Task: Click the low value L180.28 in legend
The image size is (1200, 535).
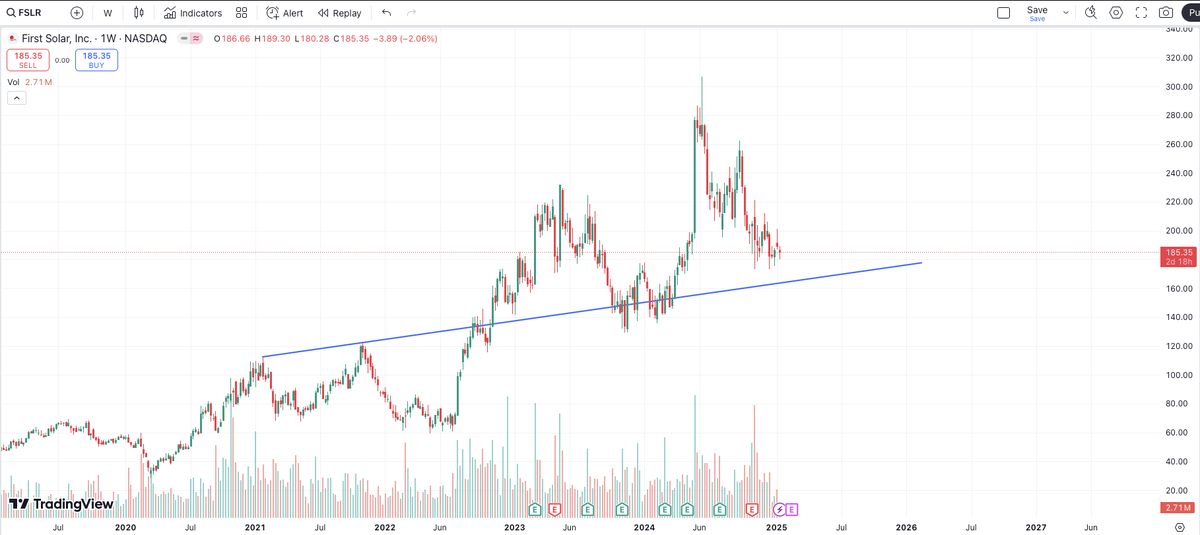Action: (x=311, y=38)
